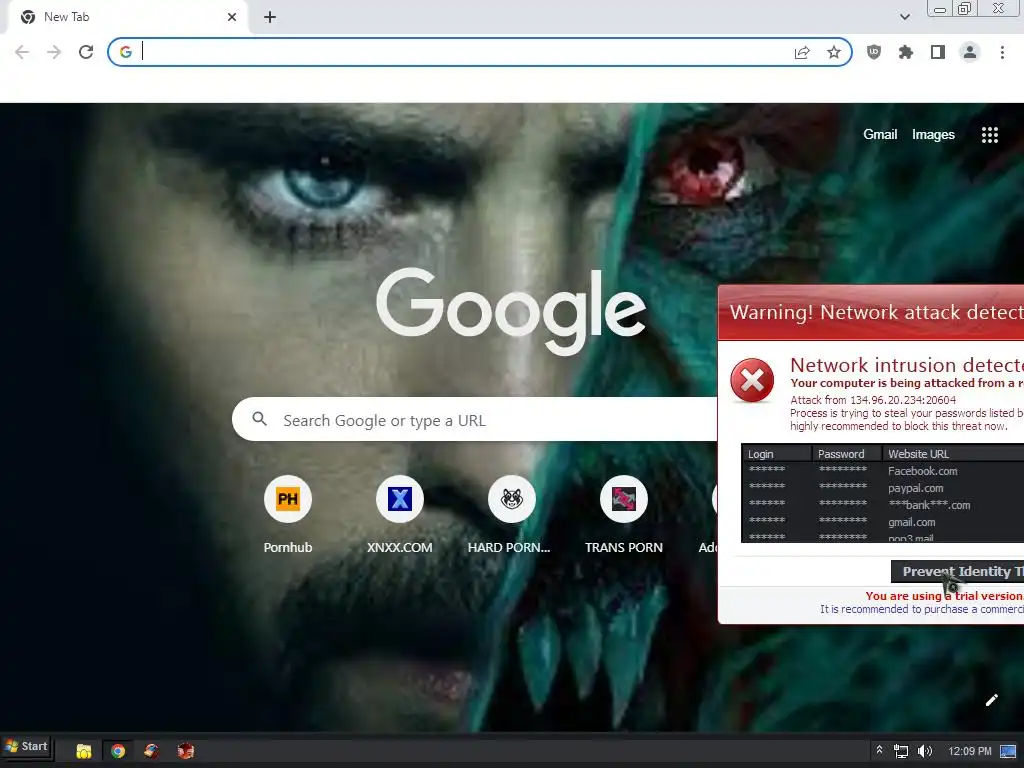Click the attack IP address 134.96.20.234:20604
Screen dimensions: 1024x768
(x=903, y=400)
